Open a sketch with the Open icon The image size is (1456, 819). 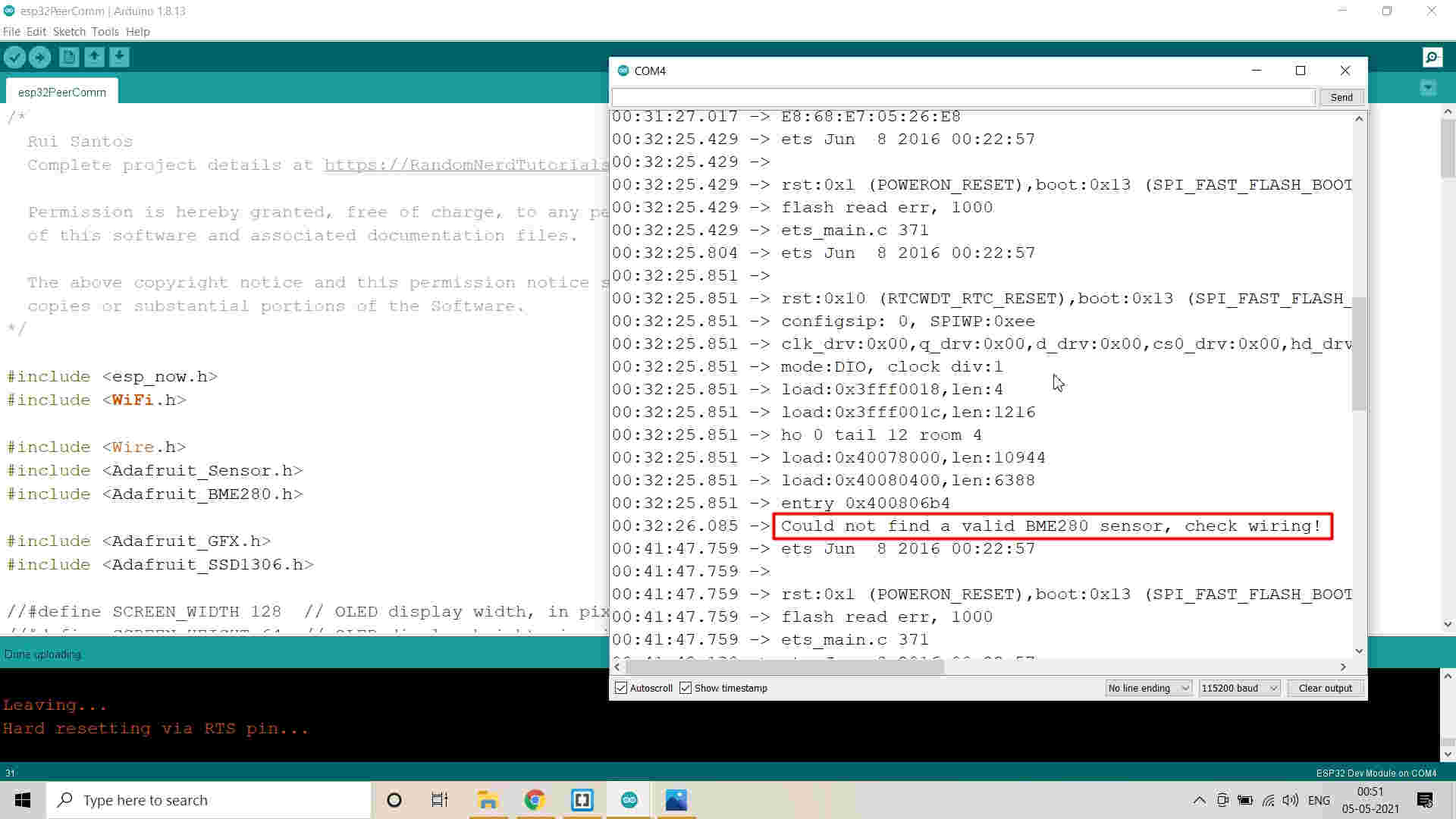[x=94, y=57]
